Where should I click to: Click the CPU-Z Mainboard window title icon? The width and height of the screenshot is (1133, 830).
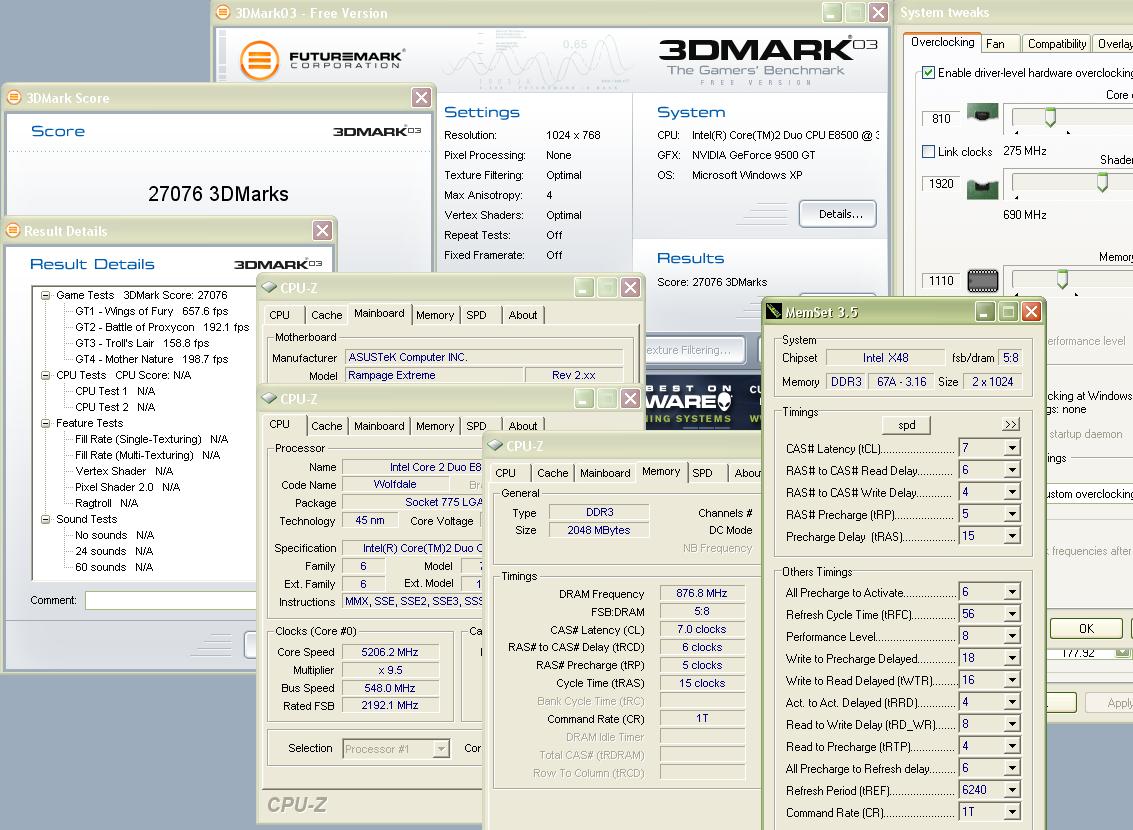(270, 287)
